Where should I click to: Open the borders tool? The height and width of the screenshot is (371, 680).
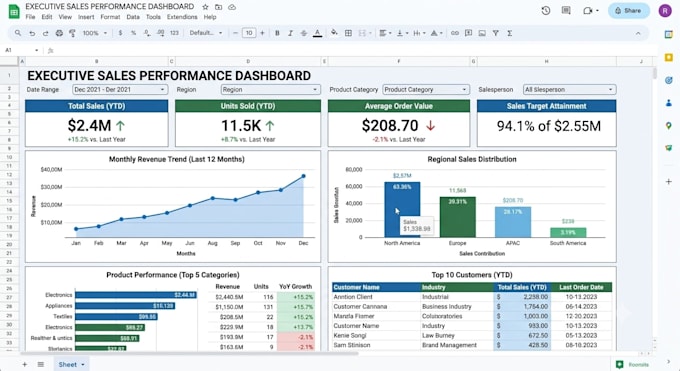pyautogui.click(x=348, y=33)
